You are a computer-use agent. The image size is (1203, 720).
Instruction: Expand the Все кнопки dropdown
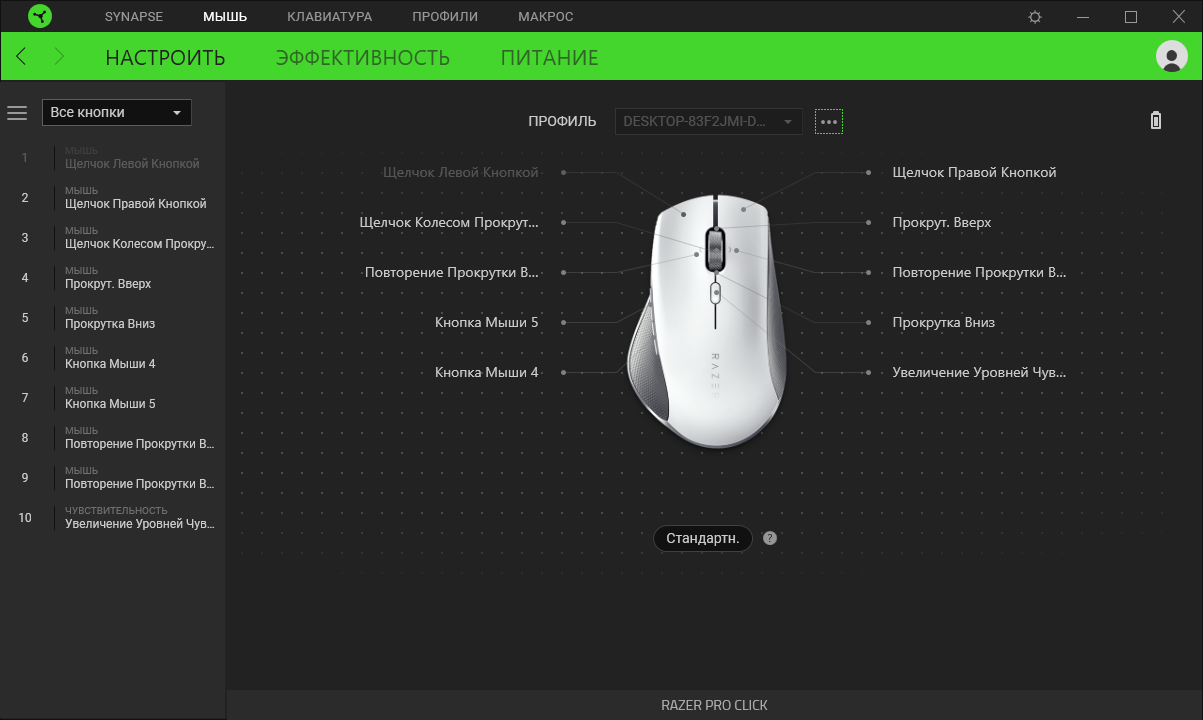(x=116, y=113)
